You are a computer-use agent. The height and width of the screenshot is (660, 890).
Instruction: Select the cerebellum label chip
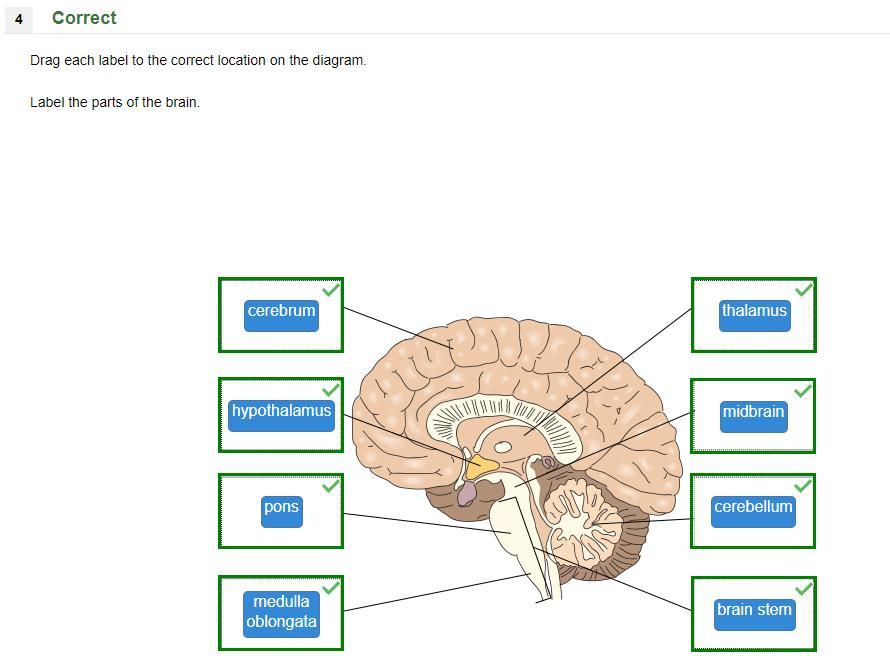753,511
